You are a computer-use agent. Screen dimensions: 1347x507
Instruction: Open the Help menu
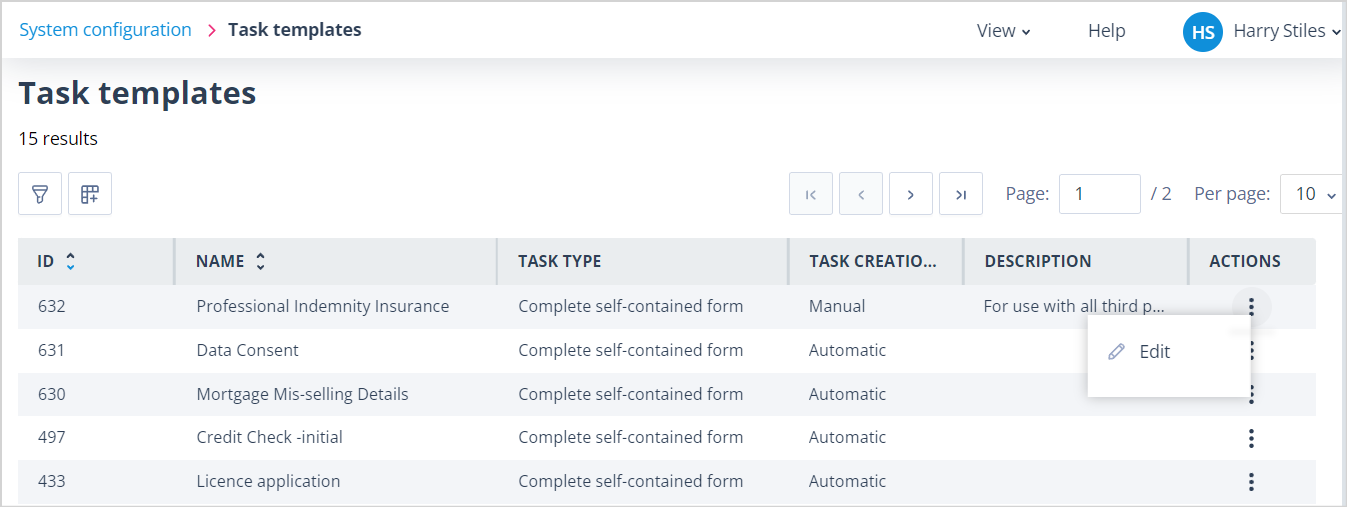click(x=1107, y=31)
